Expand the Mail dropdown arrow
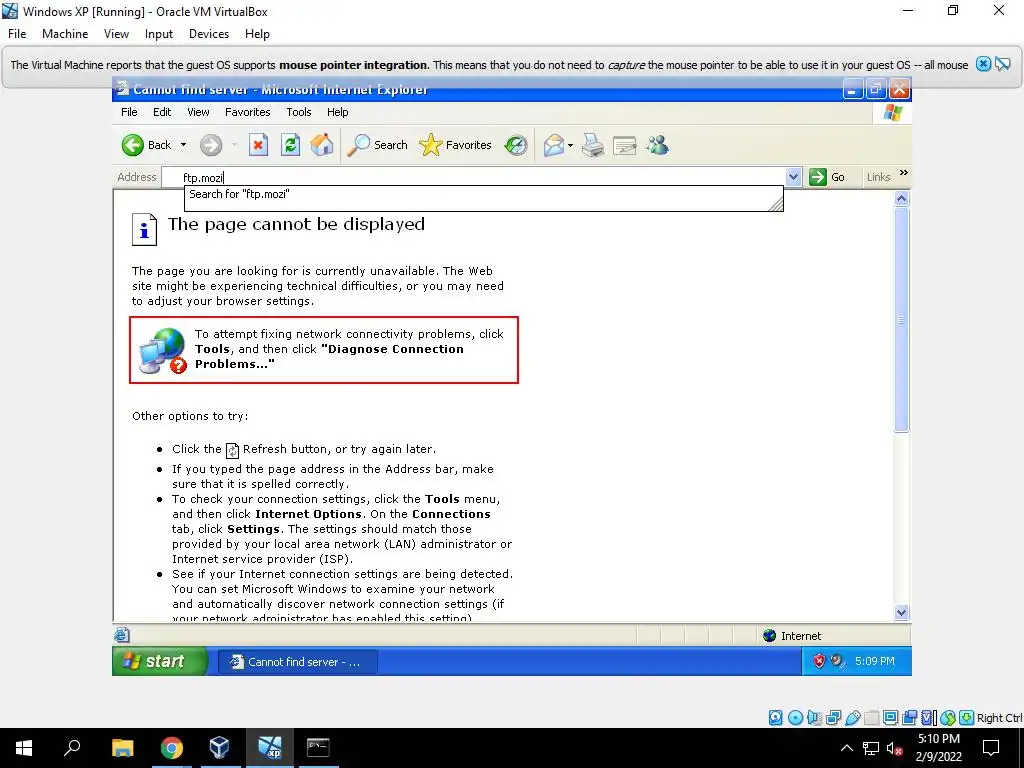 [570, 145]
